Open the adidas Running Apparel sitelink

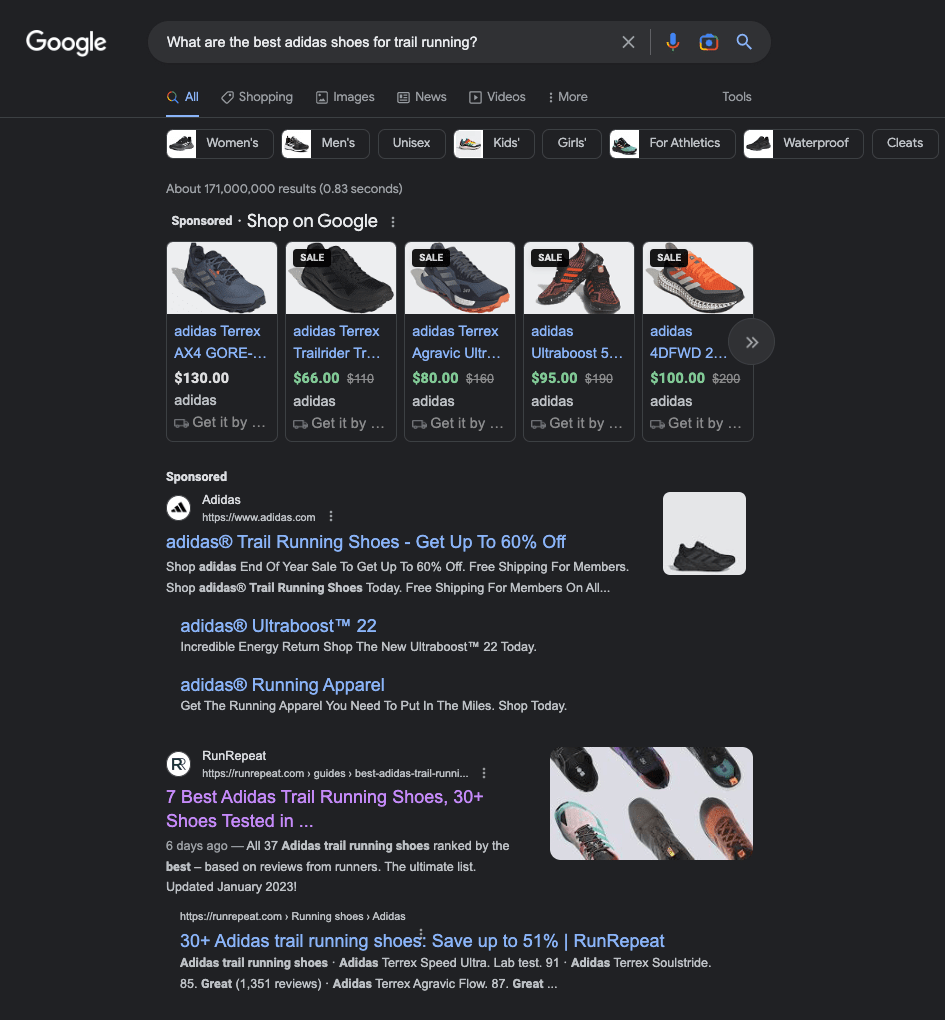282,685
